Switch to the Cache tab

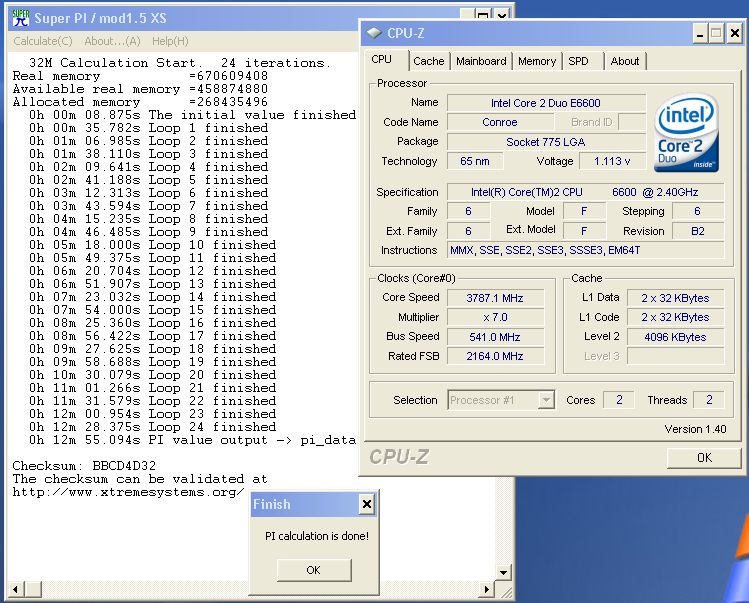tap(428, 61)
